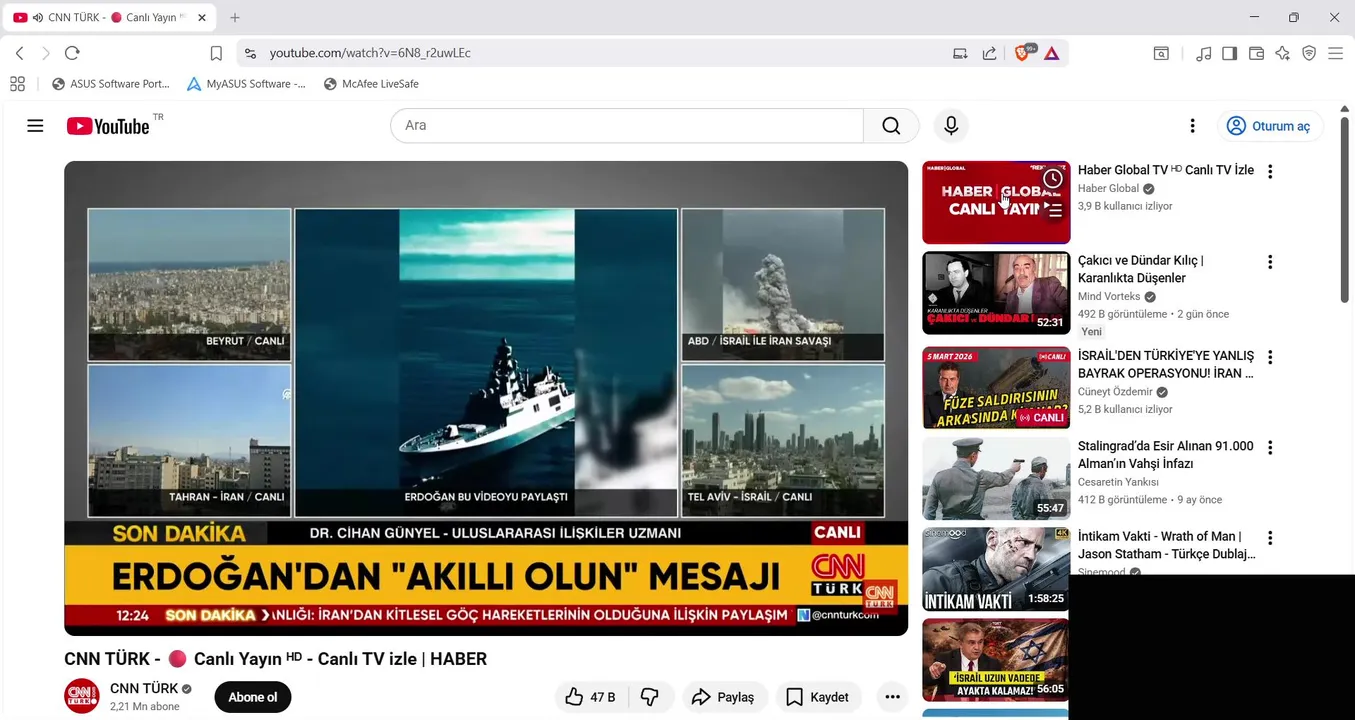Open MyASUS Software bookmark
Viewport: 1355px width, 720px height.
pos(246,84)
